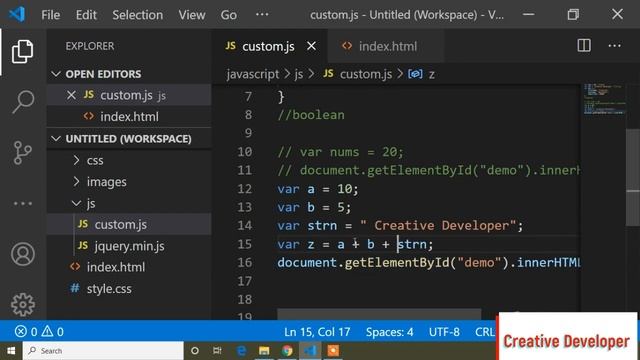The image size is (640, 360).
Task: Split the editor to the right
Action: 584,46
